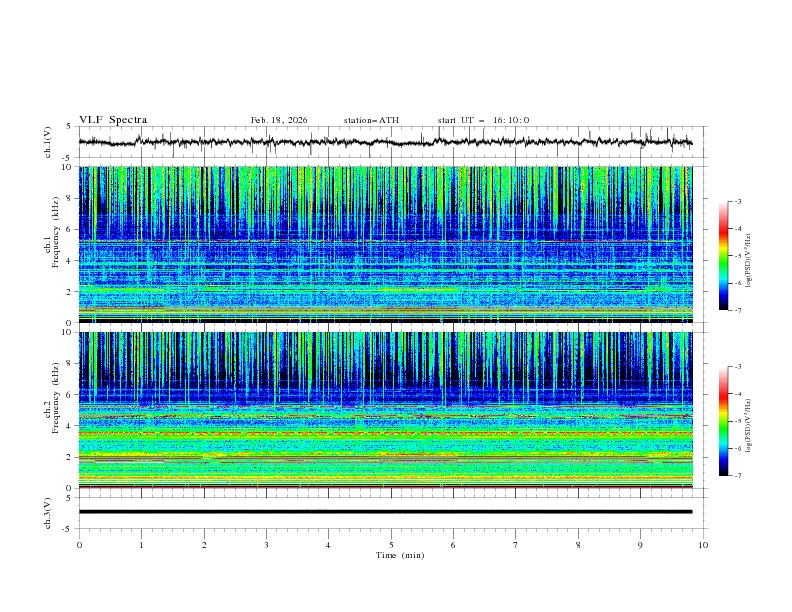Click the lower PSD color scale bar
This screenshot has width=792, height=612.
pos(723,421)
